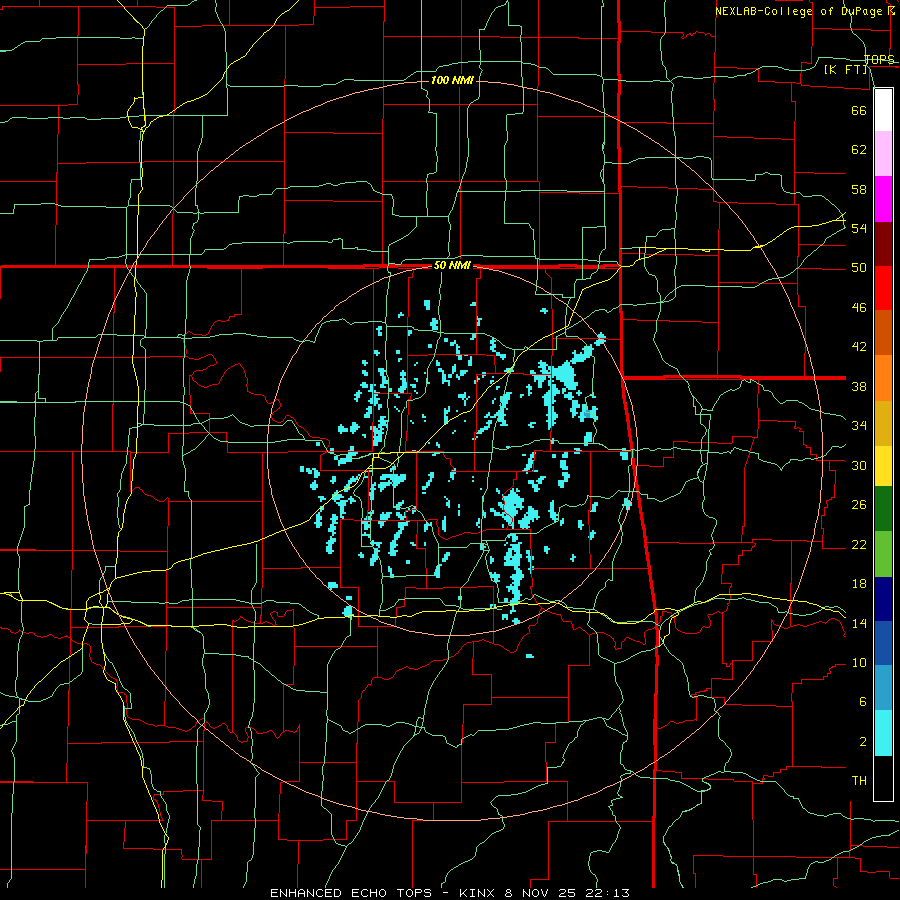Viewport: 900px width, 900px height.
Task: Click the light green legend swatch
Action: click(x=883, y=554)
